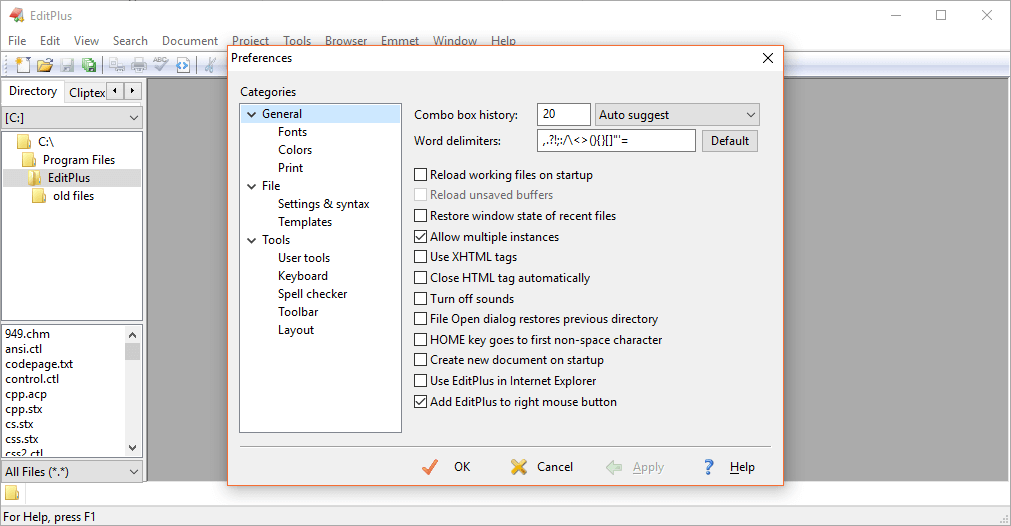This screenshot has height=526, width=1011.
Task: Check File Open dialog restores previous directory
Action: [420, 318]
